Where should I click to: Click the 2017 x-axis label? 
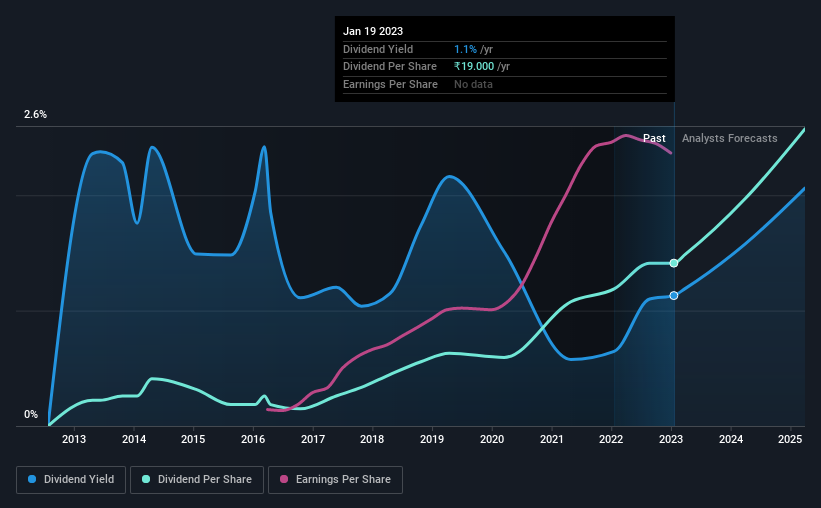[x=313, y=439]
